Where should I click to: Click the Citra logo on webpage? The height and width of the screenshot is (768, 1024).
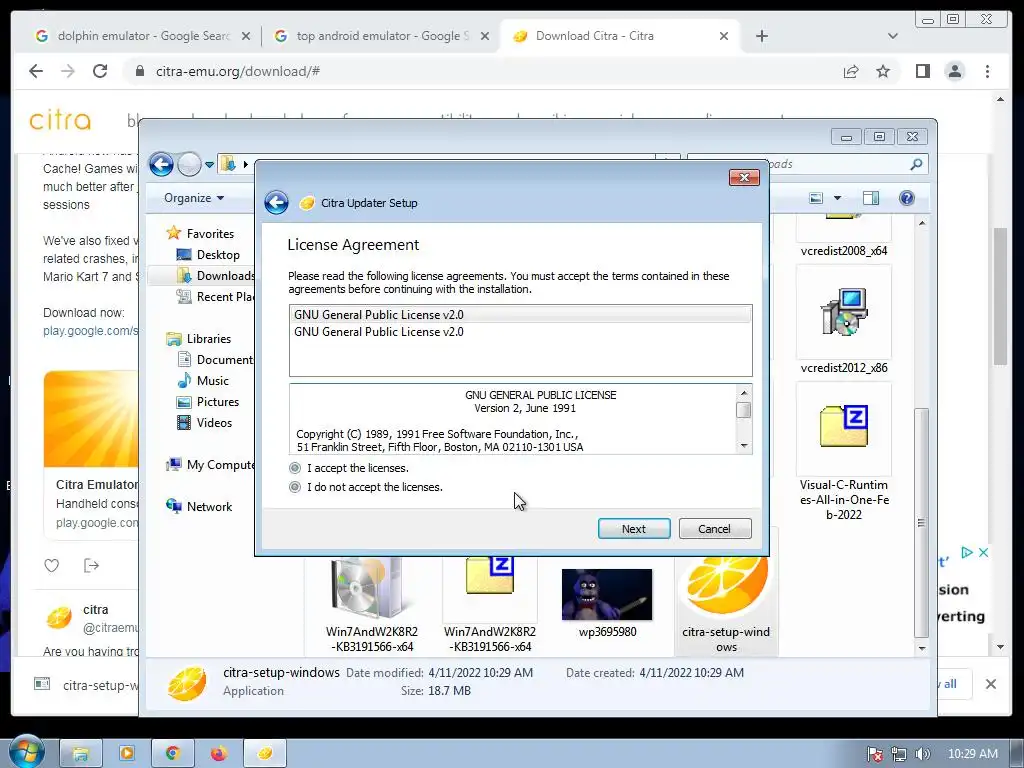60,120
